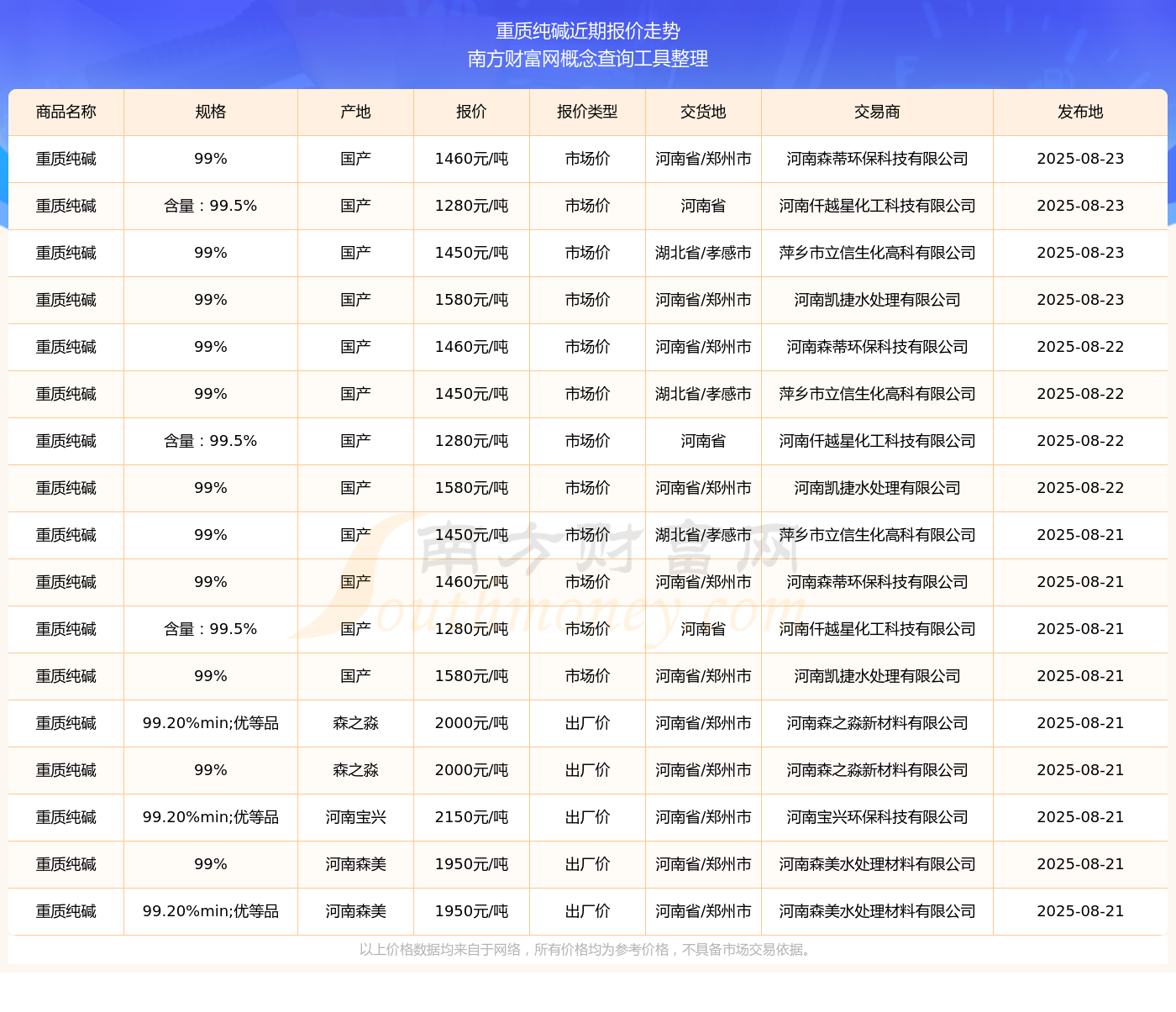The width and height of the screenshot is (1176, 1012).
Task: Click the 河南宝兴 origin cell
Action: click(x=356, y=817)
